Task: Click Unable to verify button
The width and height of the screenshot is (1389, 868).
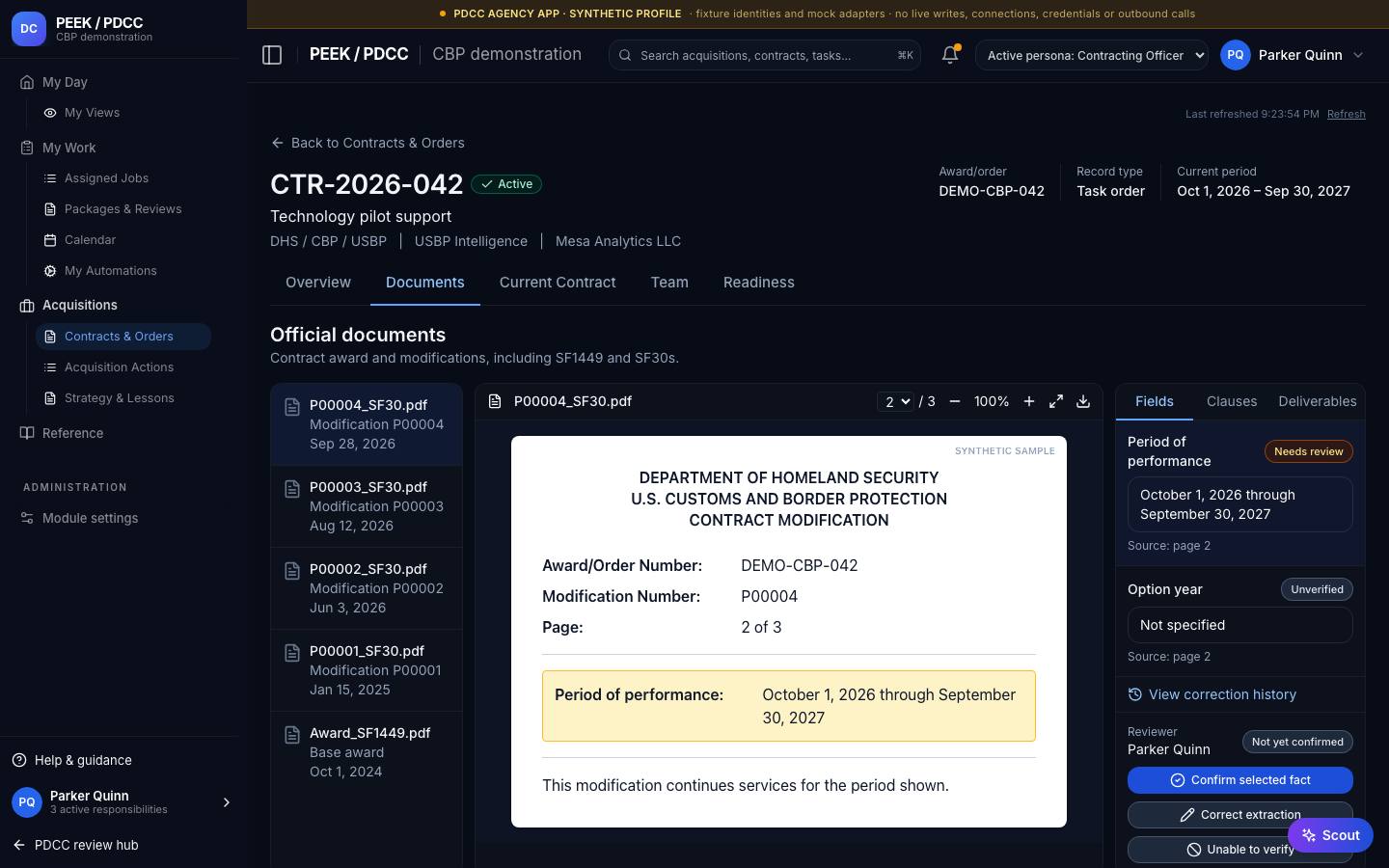Action: [x=1240, y=850]
